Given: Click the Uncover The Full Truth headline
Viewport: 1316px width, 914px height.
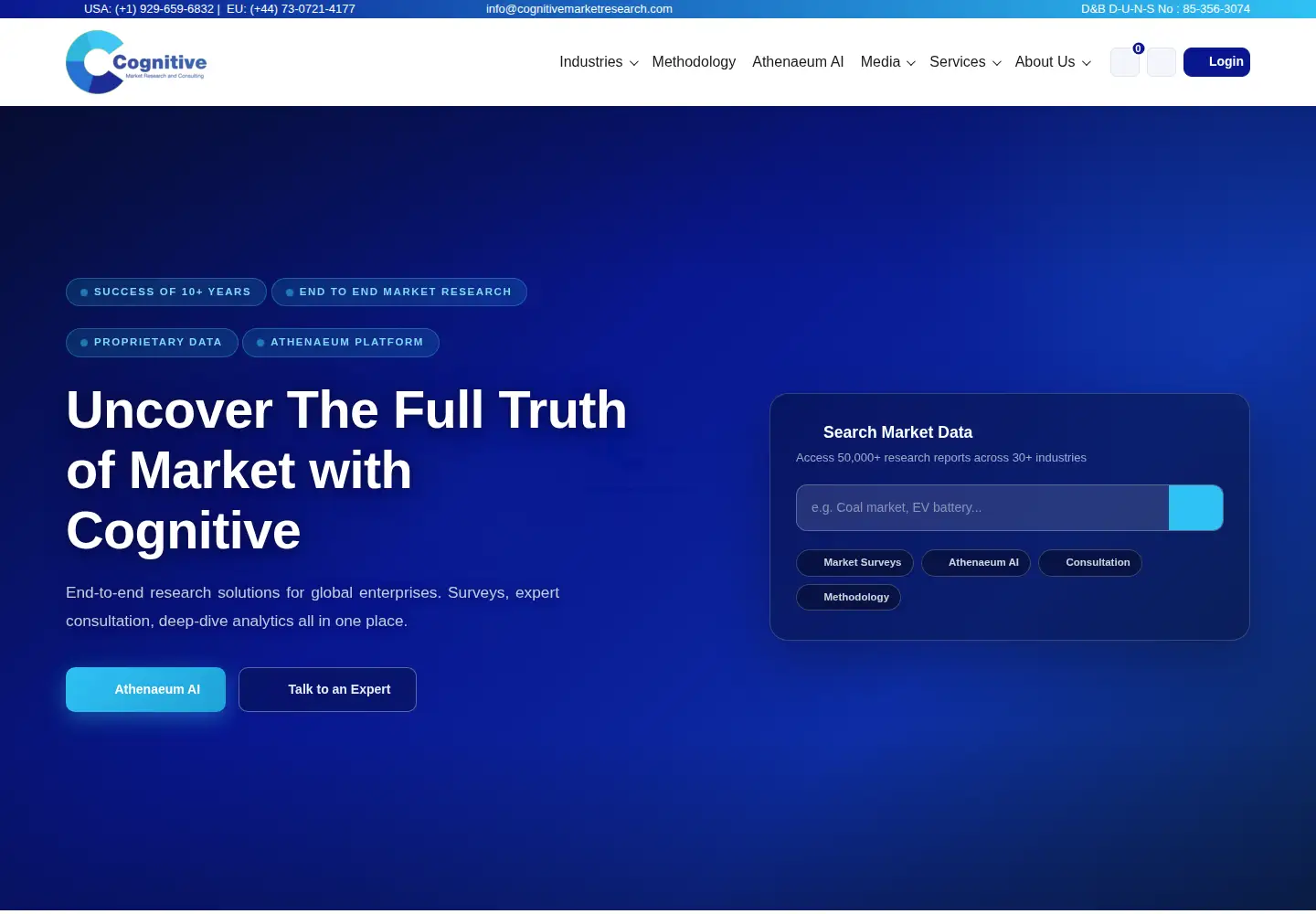Looking at the screenshot, I should [x=346, y=471].
